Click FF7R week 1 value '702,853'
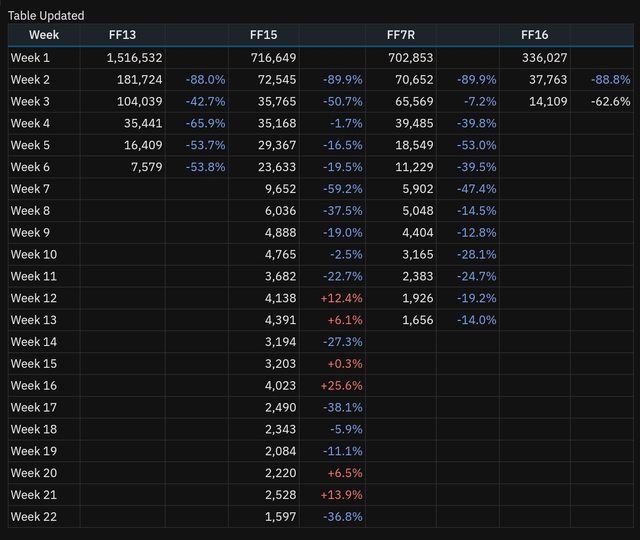 (x=411, y=58)
